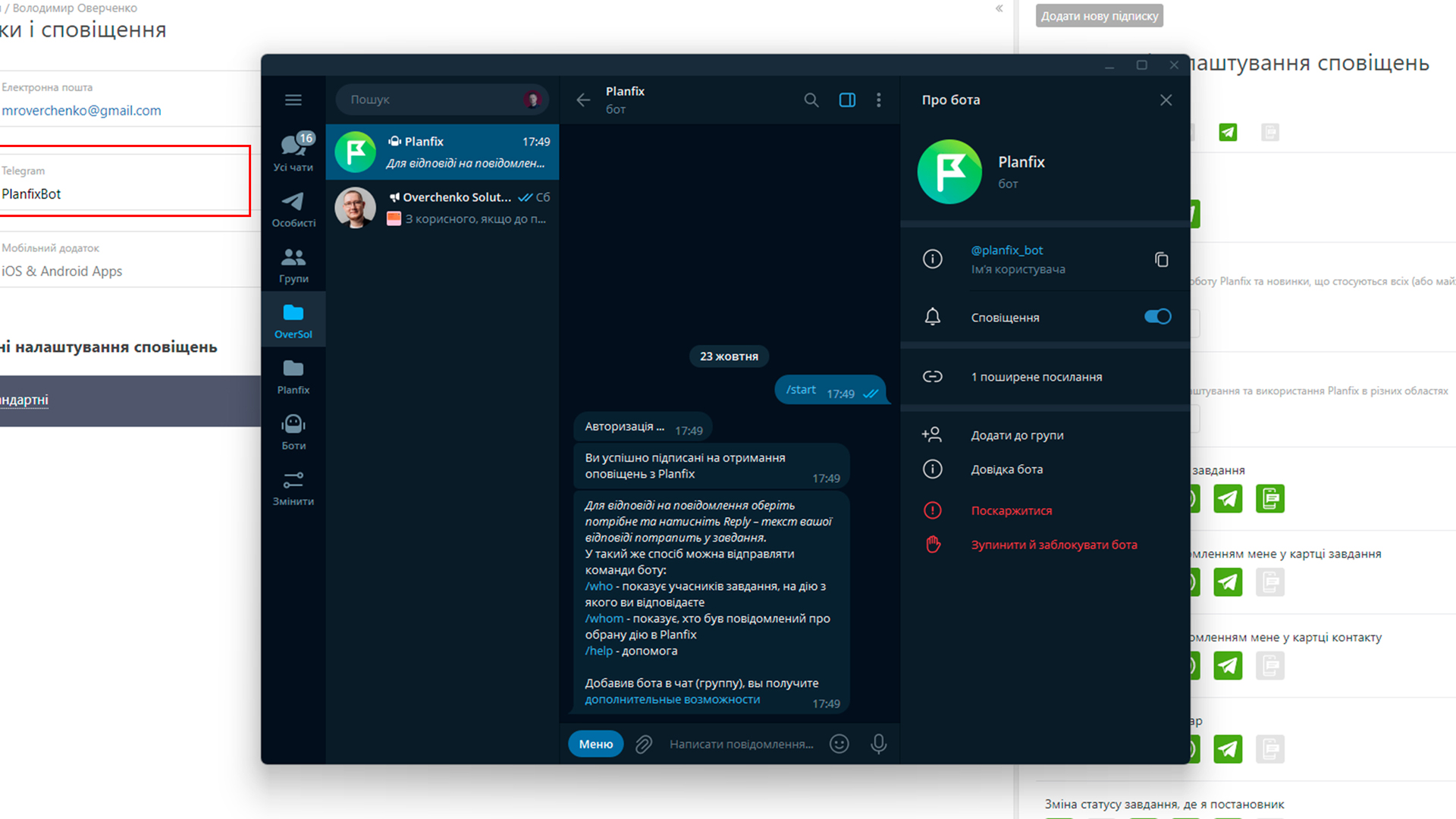Viewport: 1456px width, 819px height.
Task: Click the /who command link
Action: coord(598,586)
